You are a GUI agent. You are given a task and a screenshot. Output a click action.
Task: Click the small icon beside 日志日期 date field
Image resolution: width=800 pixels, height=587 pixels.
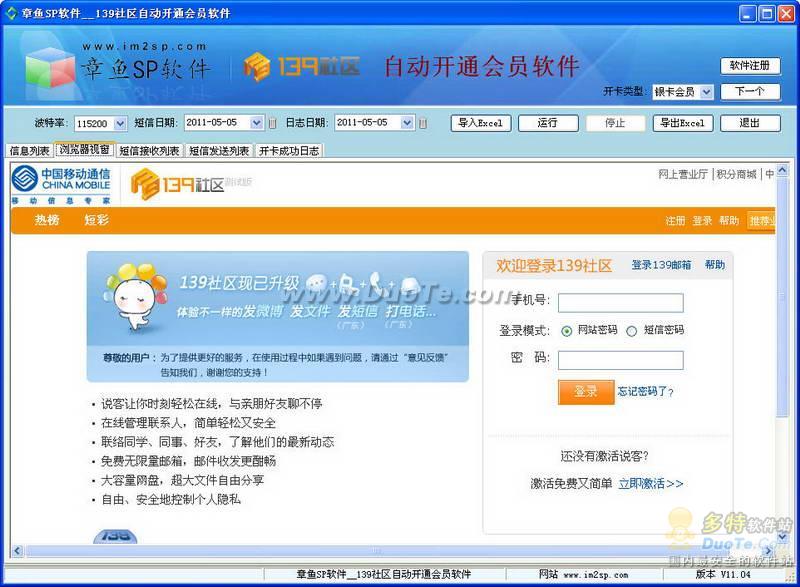(x=422, y=123)
